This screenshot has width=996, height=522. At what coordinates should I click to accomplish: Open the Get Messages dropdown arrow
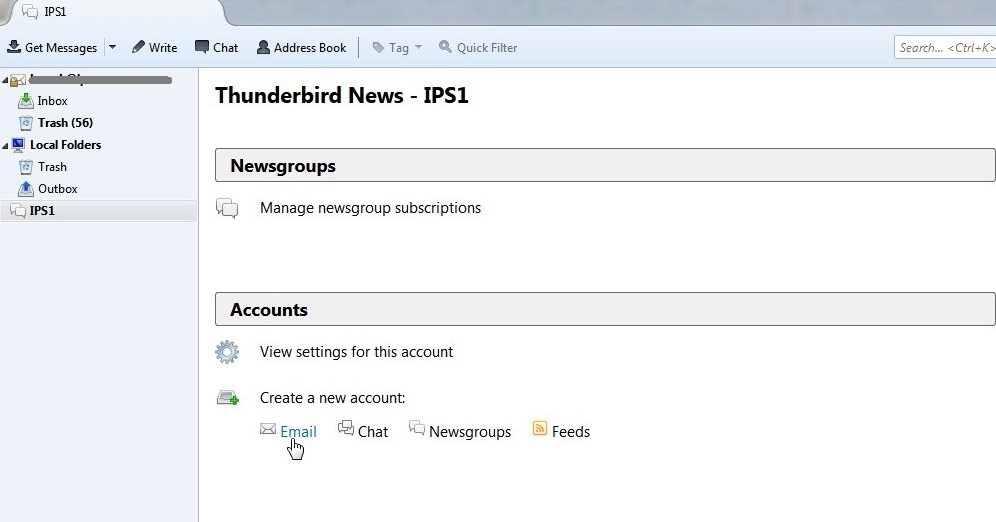[x=112, y=47]
